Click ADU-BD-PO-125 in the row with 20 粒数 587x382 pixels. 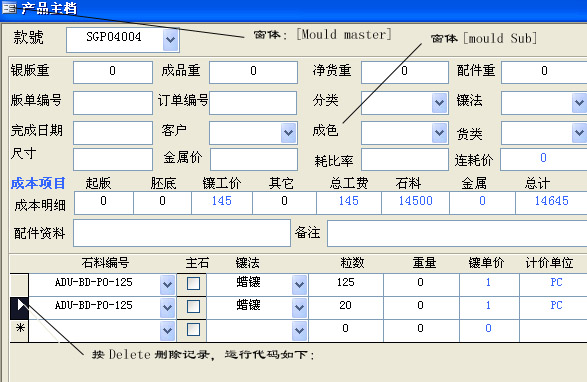[94, 306]
